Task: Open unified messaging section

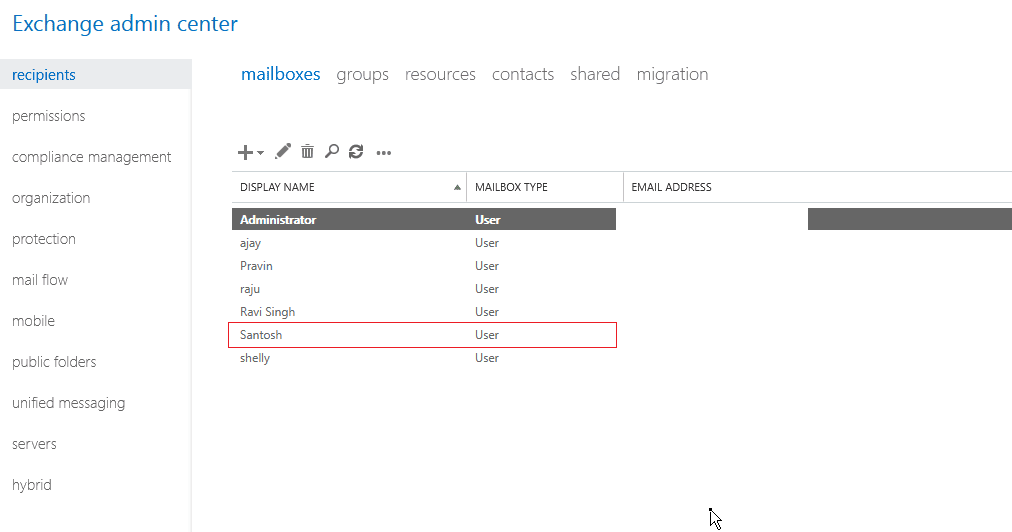Action: tap(68, 403)
